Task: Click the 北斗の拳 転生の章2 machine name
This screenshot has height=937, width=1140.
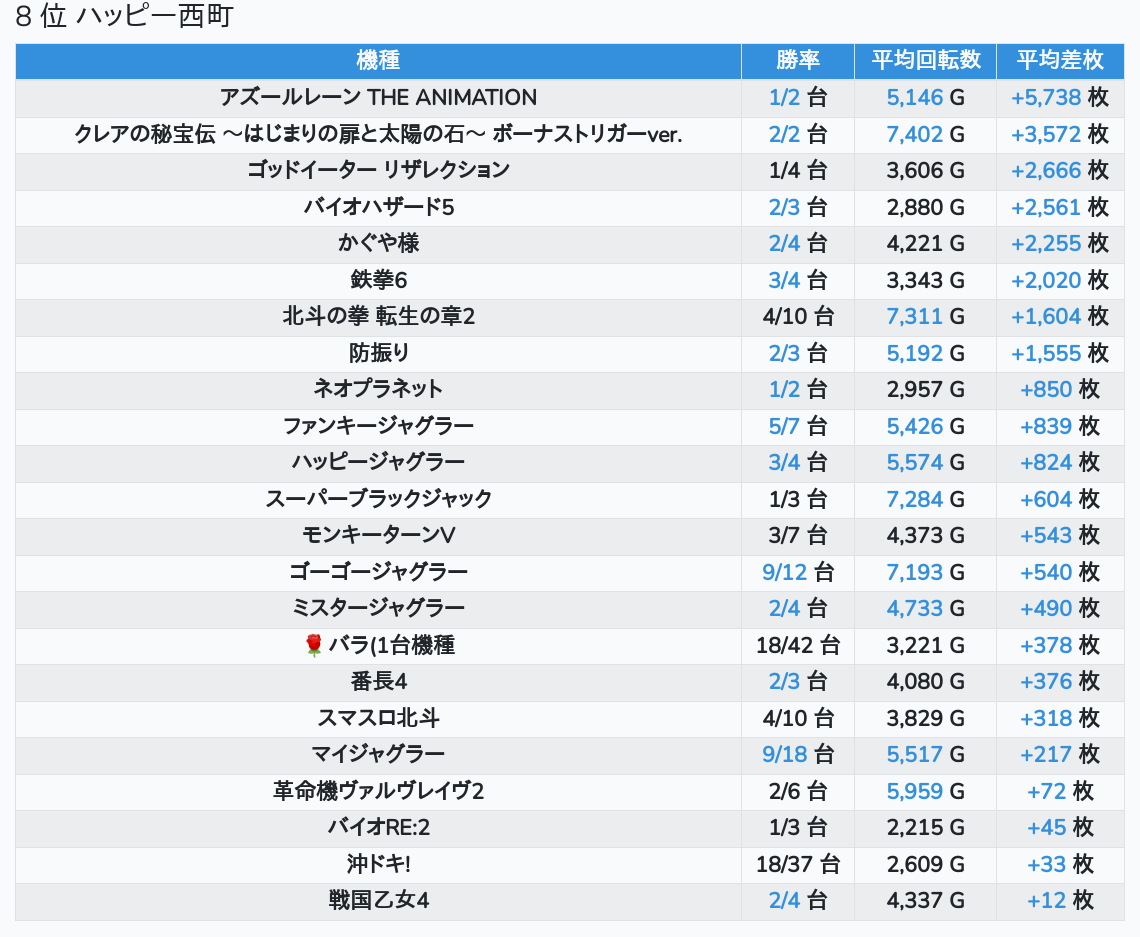Action: [x=378, y=317]
